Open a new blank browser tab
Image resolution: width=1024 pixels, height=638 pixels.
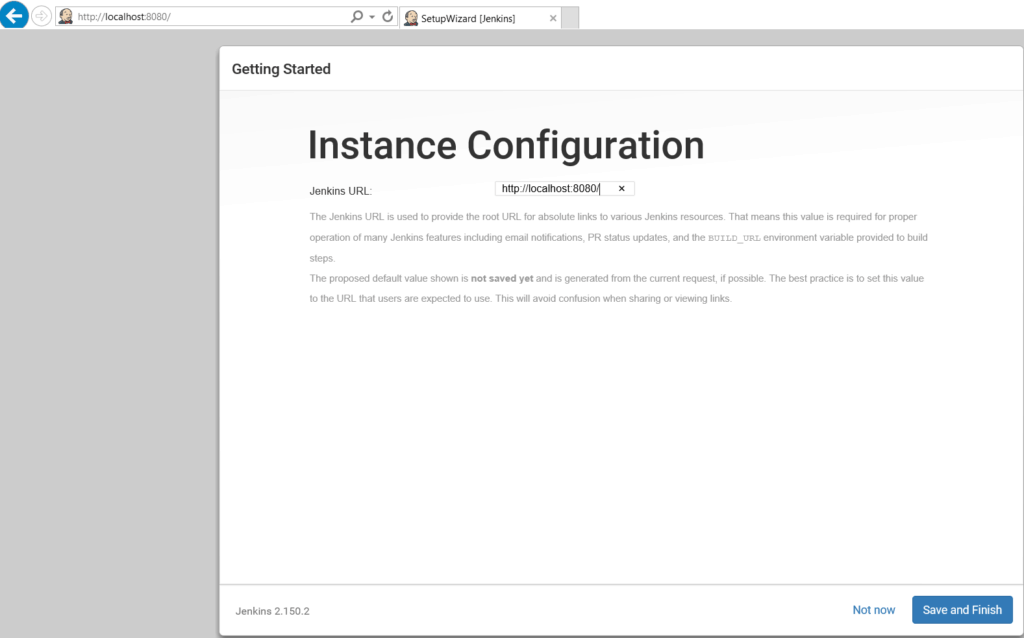pyautogui.click(x=570, y=18)
